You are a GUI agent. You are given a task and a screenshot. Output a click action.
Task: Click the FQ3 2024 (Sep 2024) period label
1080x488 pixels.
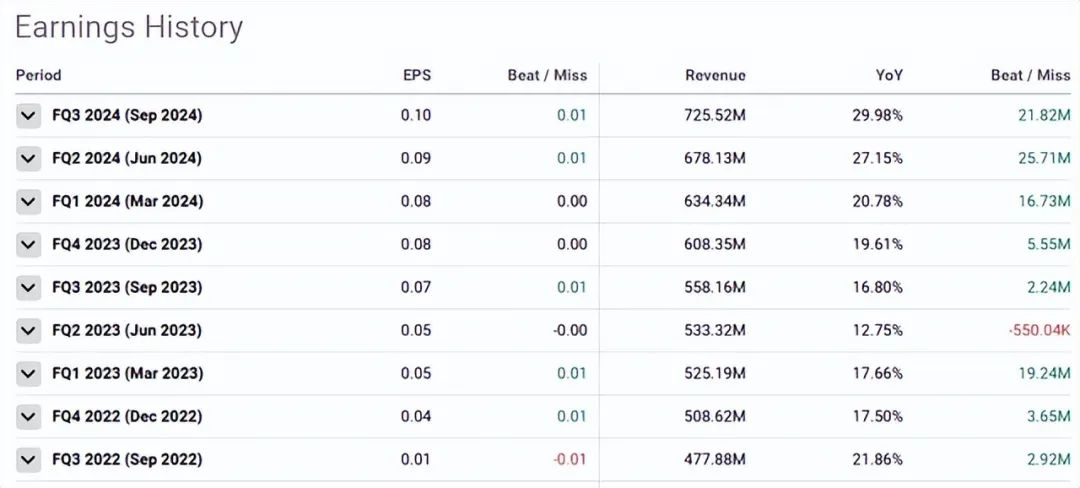127,115
